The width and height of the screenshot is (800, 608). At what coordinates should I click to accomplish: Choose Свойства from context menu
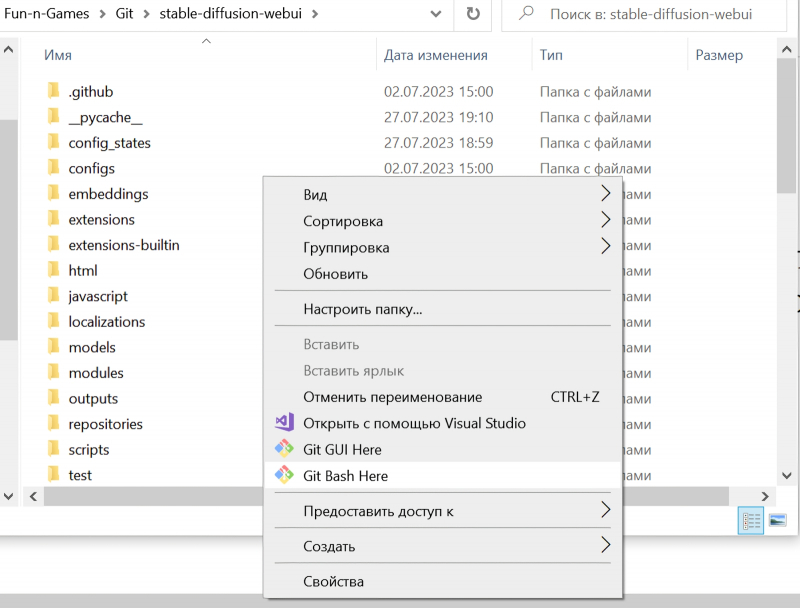point(334,581)
